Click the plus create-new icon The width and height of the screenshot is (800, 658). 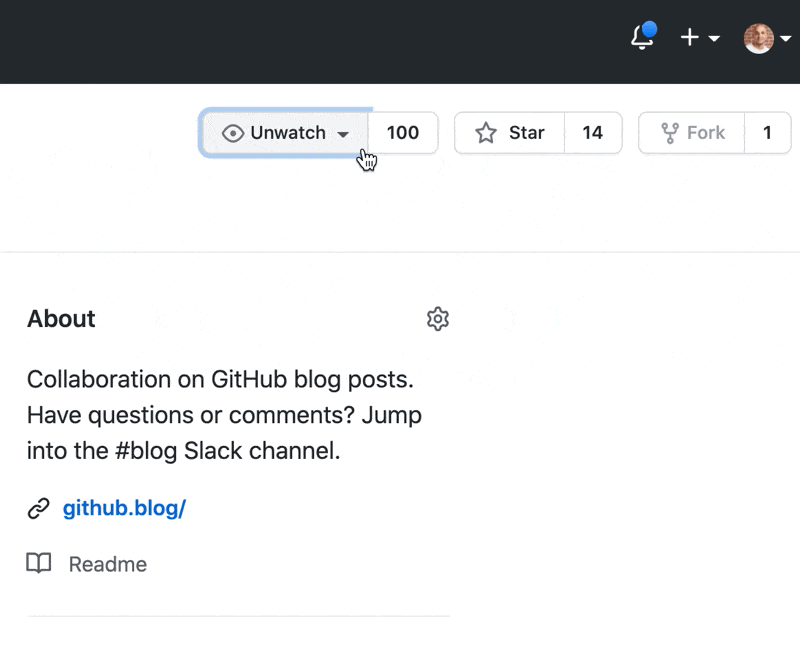click(690, 37)
